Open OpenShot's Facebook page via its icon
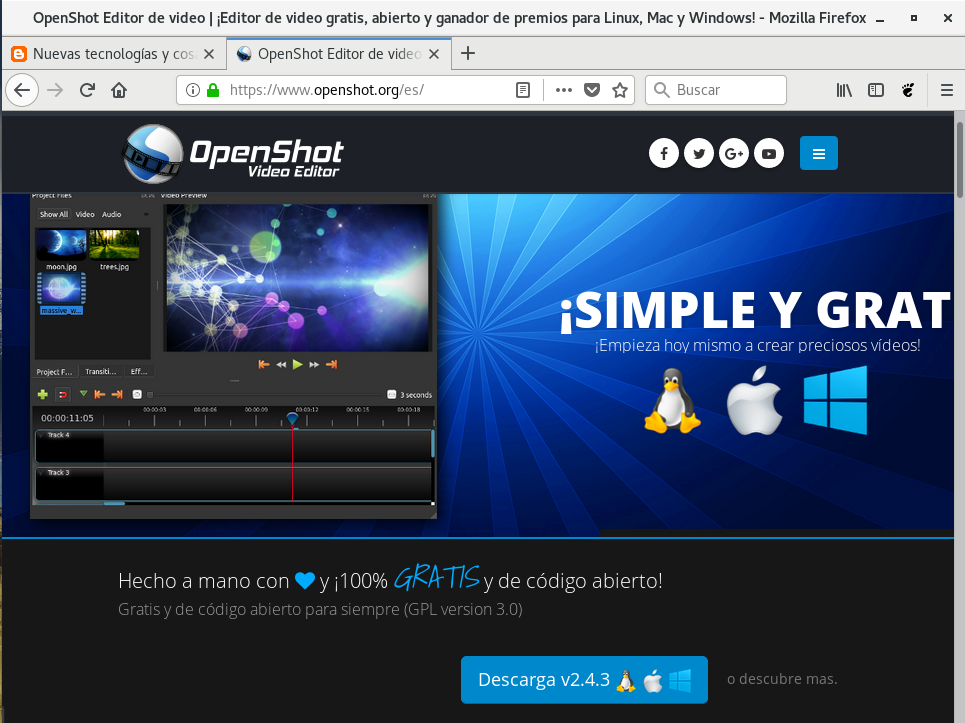 664,153
